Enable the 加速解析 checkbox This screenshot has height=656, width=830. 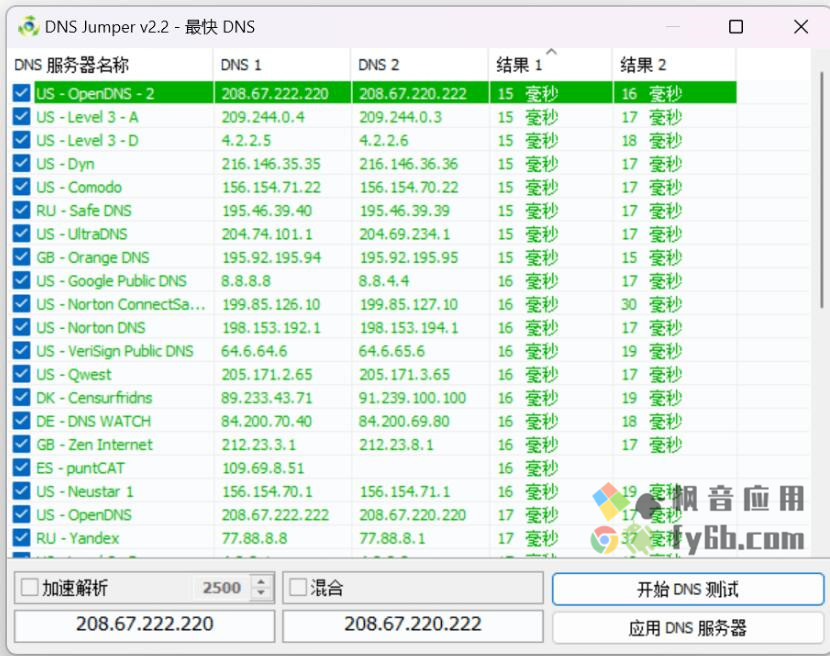[x=30, y=587]
